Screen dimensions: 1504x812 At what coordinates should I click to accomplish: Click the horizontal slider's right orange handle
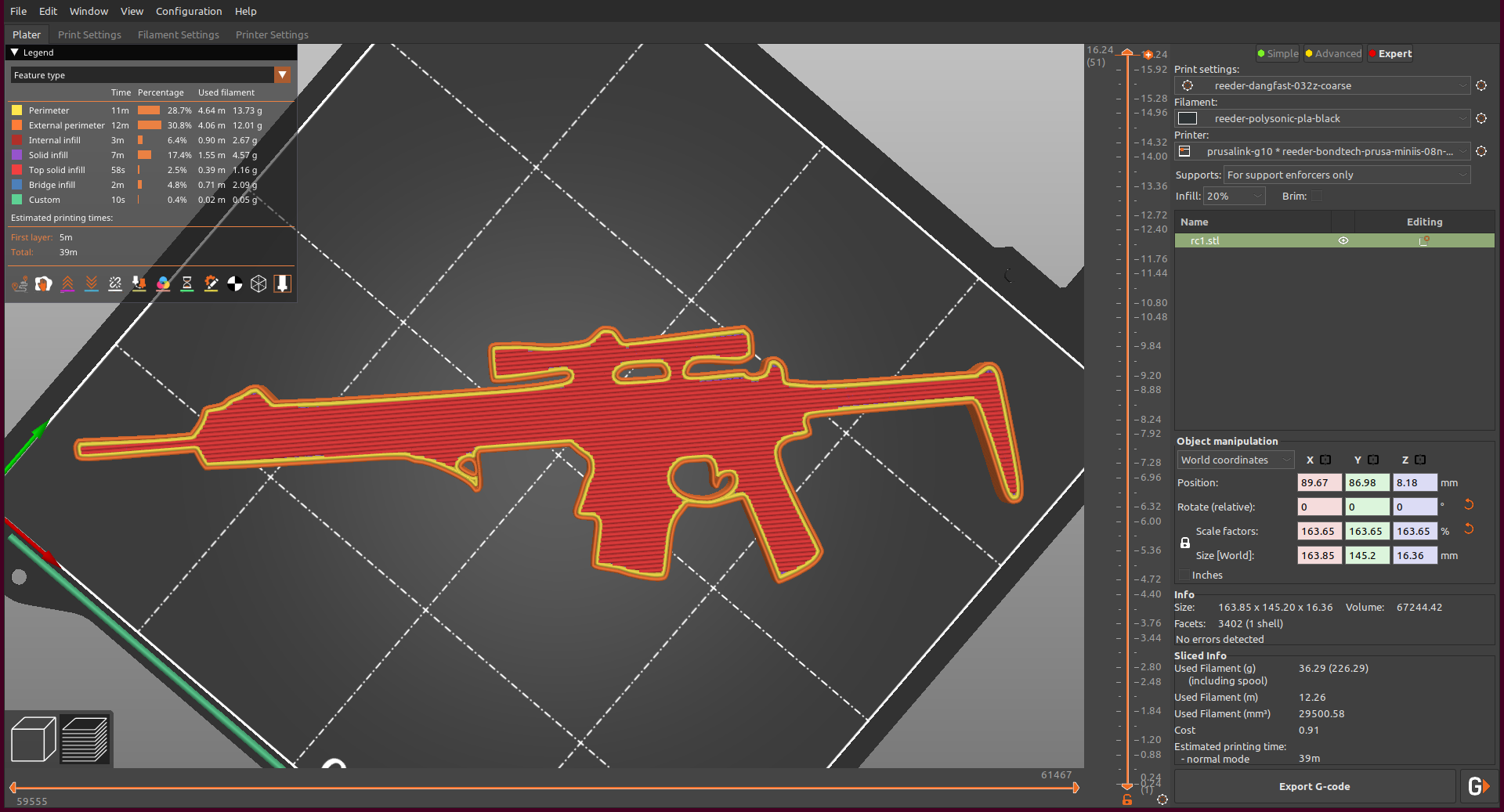[1076, 788]
